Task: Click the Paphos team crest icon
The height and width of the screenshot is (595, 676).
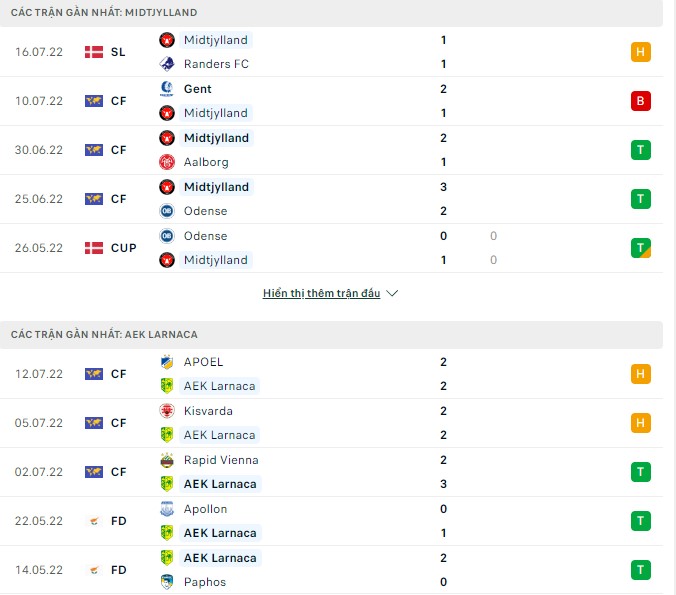Action: [167, 582]
